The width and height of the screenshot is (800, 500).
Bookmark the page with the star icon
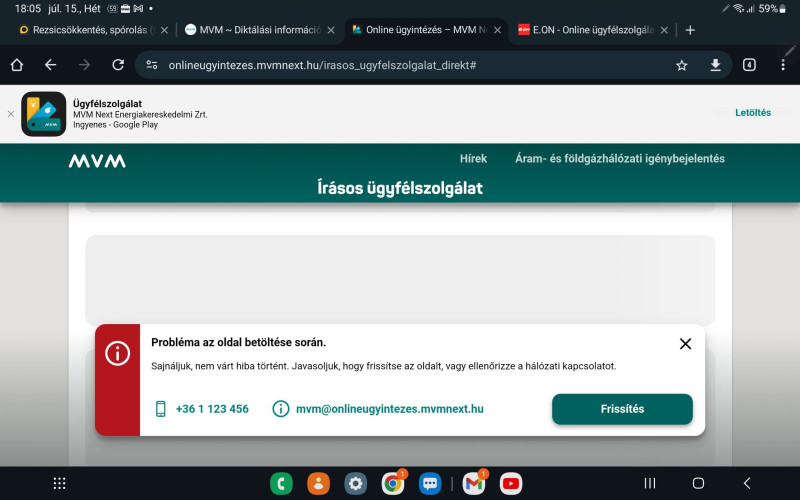click(682, 65)
